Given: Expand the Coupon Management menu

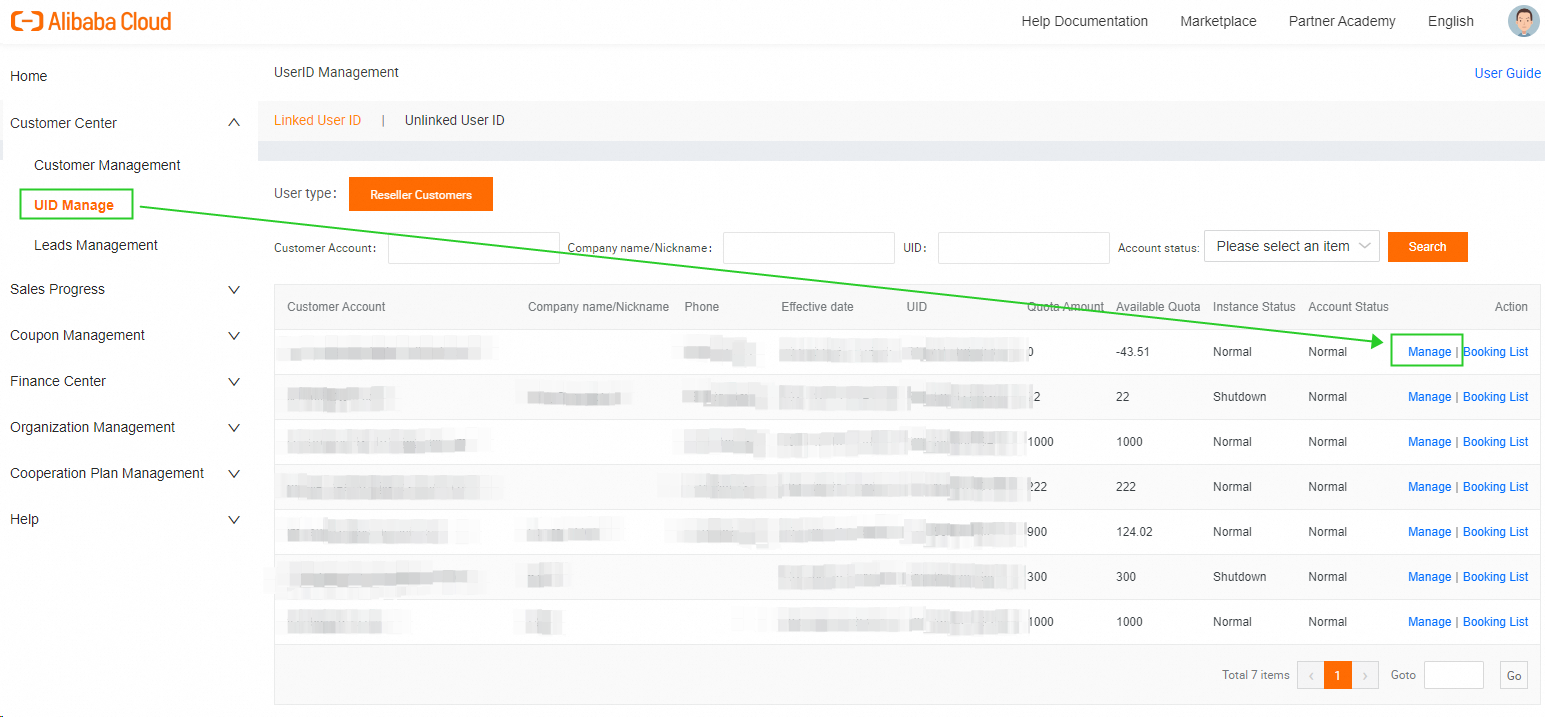Looking at the screenshot, I should pyautogui.click(x=234, y=335).
